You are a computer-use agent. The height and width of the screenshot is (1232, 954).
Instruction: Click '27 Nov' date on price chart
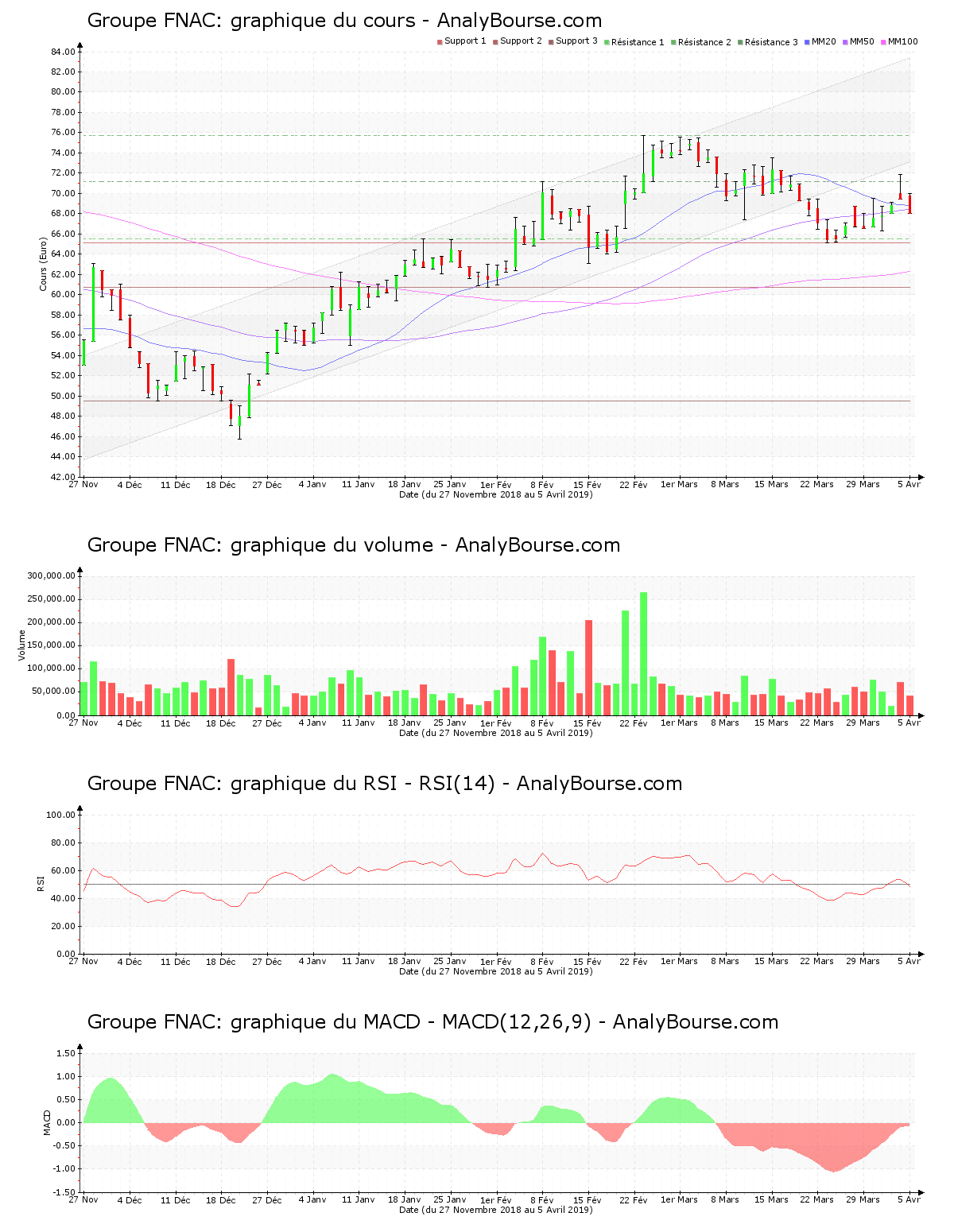[x=83, y=485]
